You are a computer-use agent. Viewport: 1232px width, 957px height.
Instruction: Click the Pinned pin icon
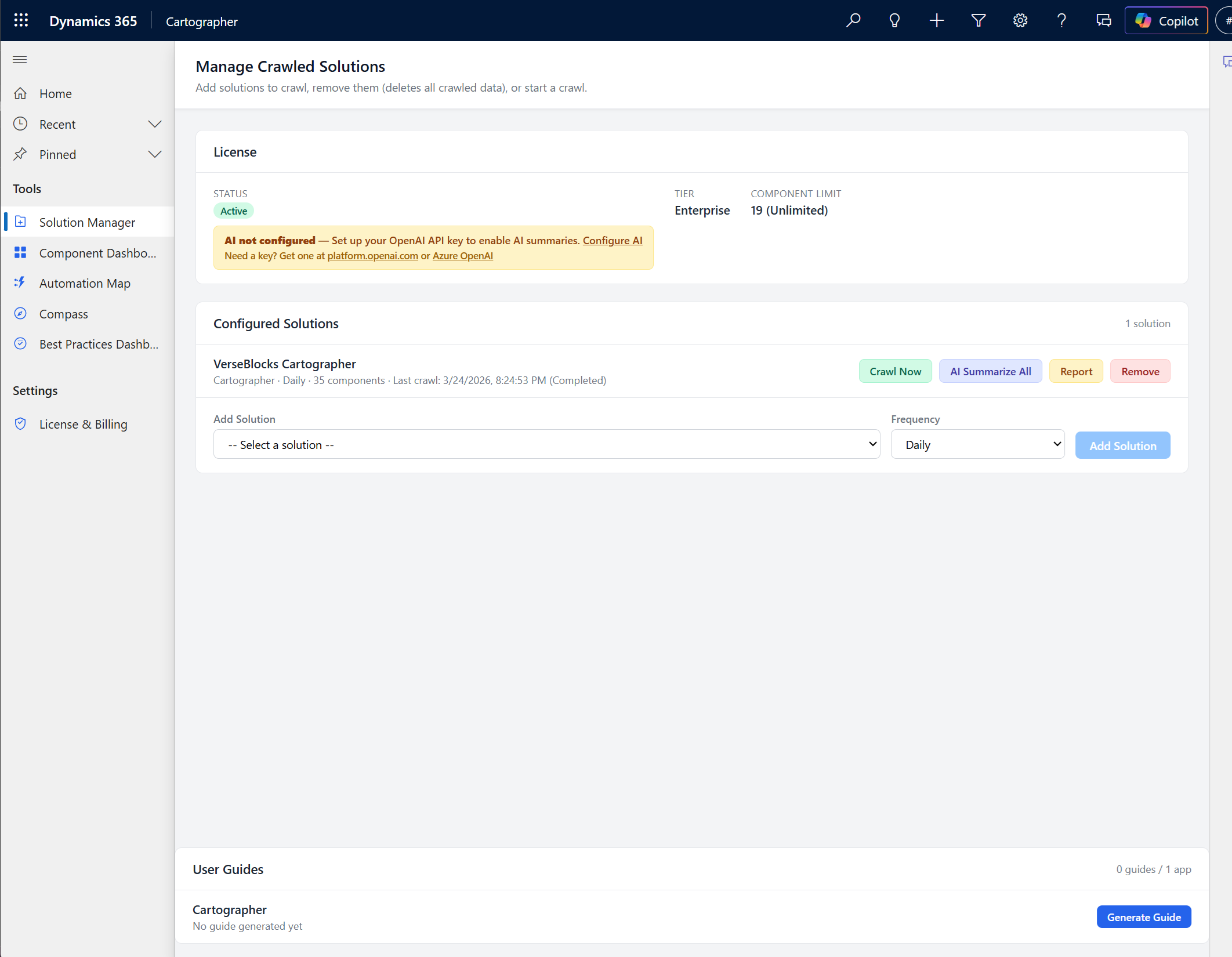coord(20,154)
